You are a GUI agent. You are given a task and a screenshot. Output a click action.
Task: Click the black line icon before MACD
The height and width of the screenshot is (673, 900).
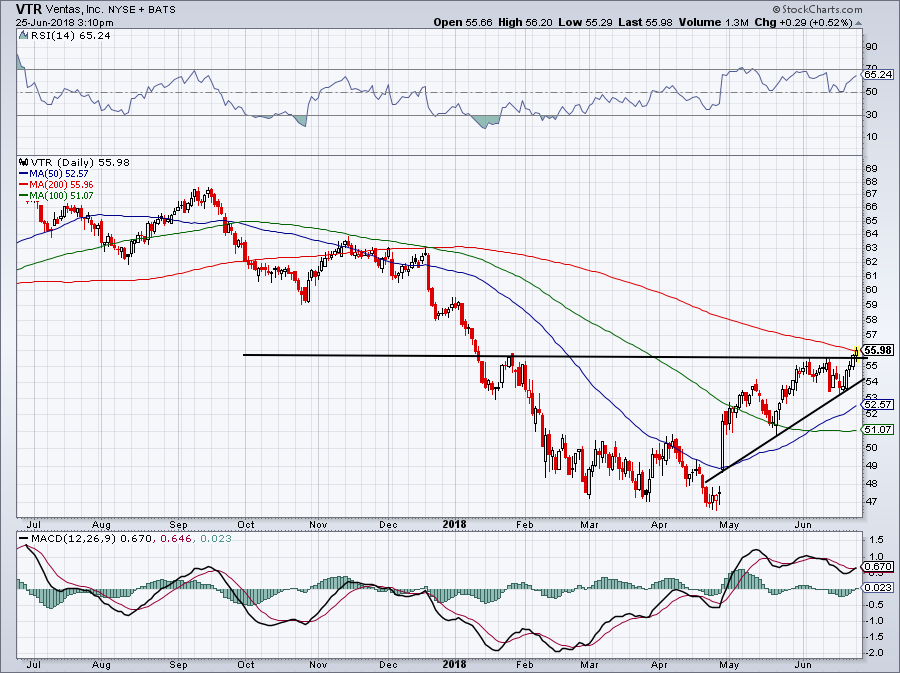pyautogui.click(x=24, y=539)
